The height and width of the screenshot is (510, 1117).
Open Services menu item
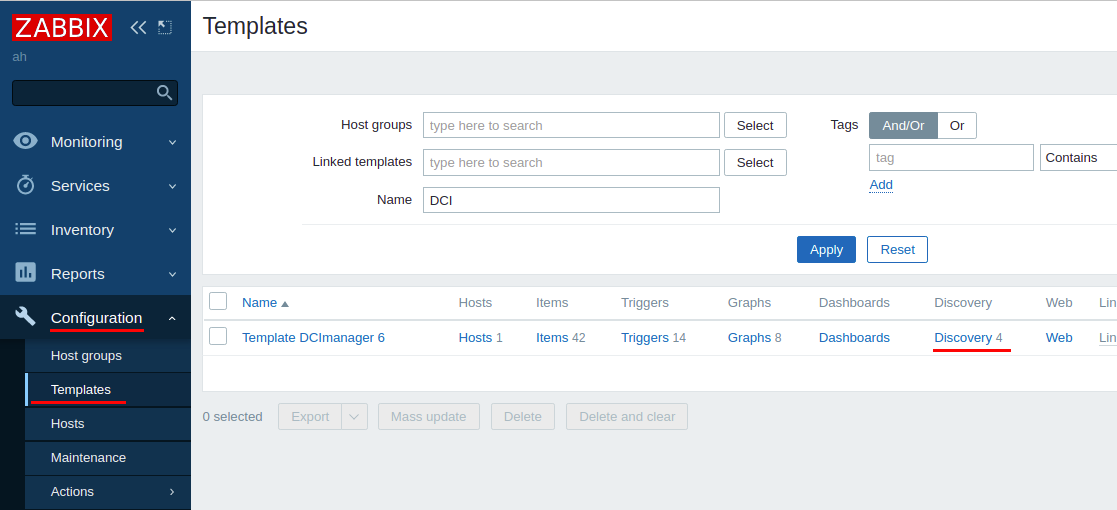tap(95, 186)
